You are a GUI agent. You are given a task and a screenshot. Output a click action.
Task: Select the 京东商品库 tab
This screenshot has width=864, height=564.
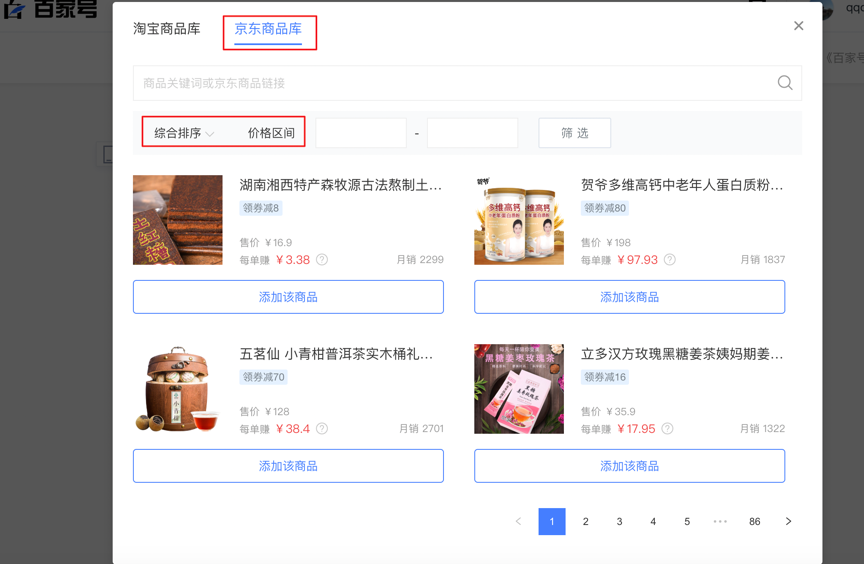pyautogui.click(x=268, y=29)
